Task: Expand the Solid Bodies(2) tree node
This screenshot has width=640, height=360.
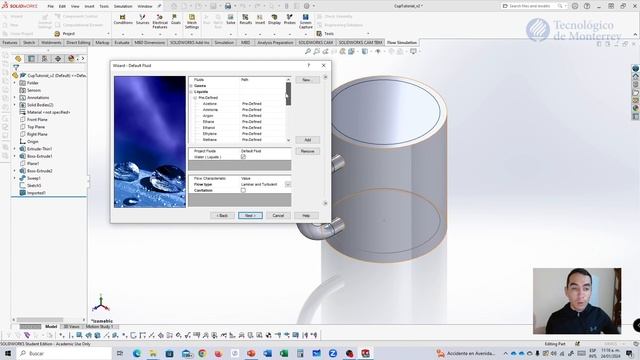Action: coord(15,105)
